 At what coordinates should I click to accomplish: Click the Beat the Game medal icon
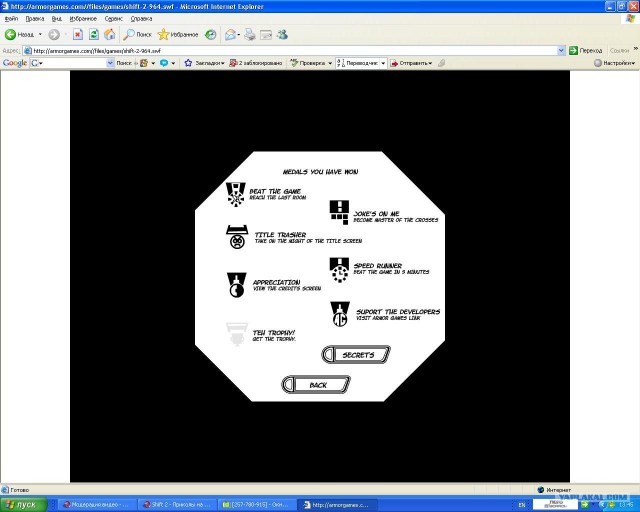click(x=236, y=194)
